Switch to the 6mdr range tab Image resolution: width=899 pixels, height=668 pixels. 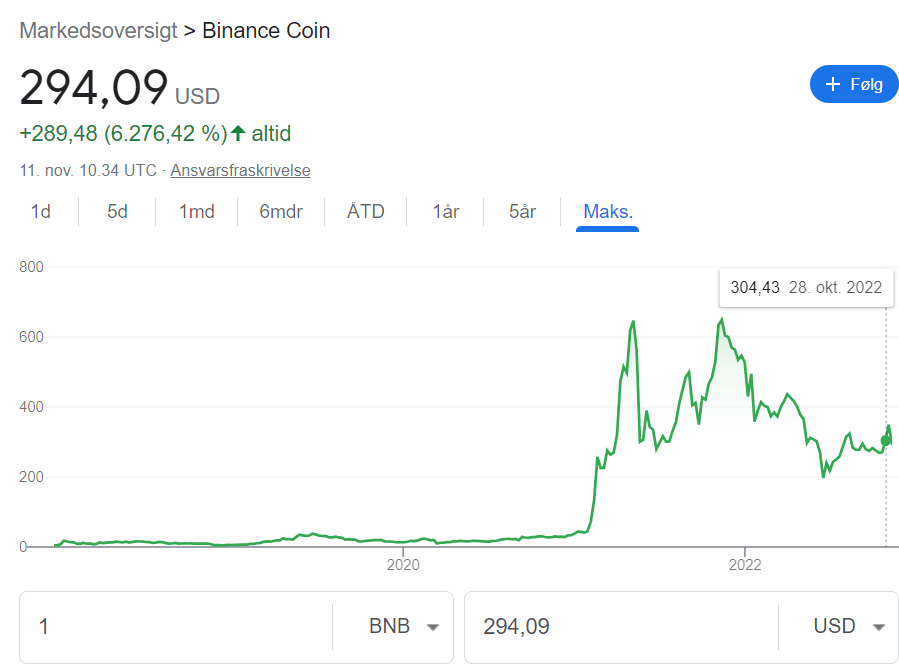281,212
